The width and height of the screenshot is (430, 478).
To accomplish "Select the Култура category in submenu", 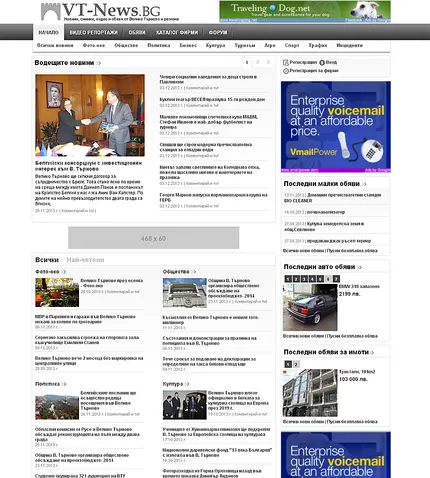I will tap(215, 45).
